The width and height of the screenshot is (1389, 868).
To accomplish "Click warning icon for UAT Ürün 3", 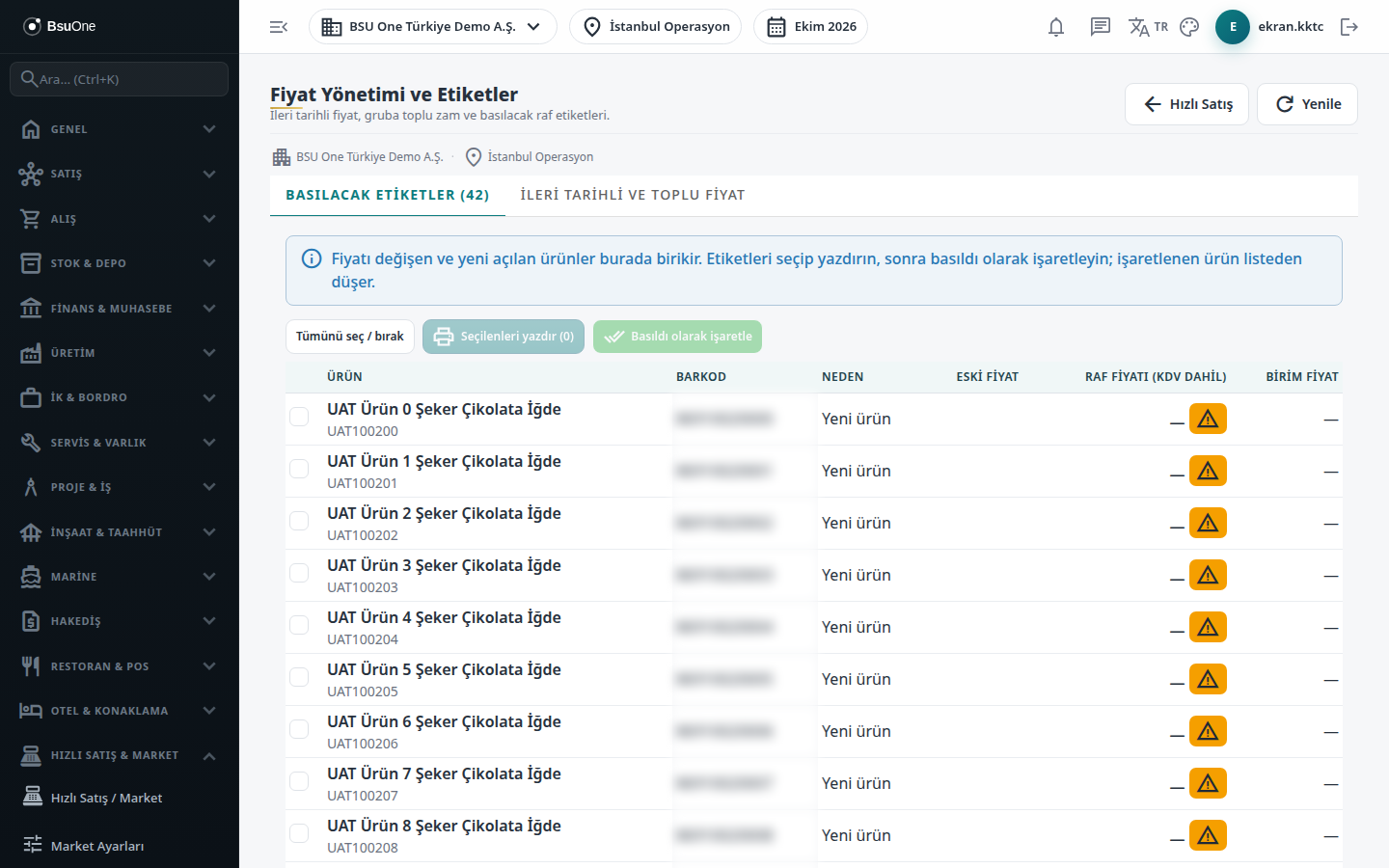I will [1208, 576].
